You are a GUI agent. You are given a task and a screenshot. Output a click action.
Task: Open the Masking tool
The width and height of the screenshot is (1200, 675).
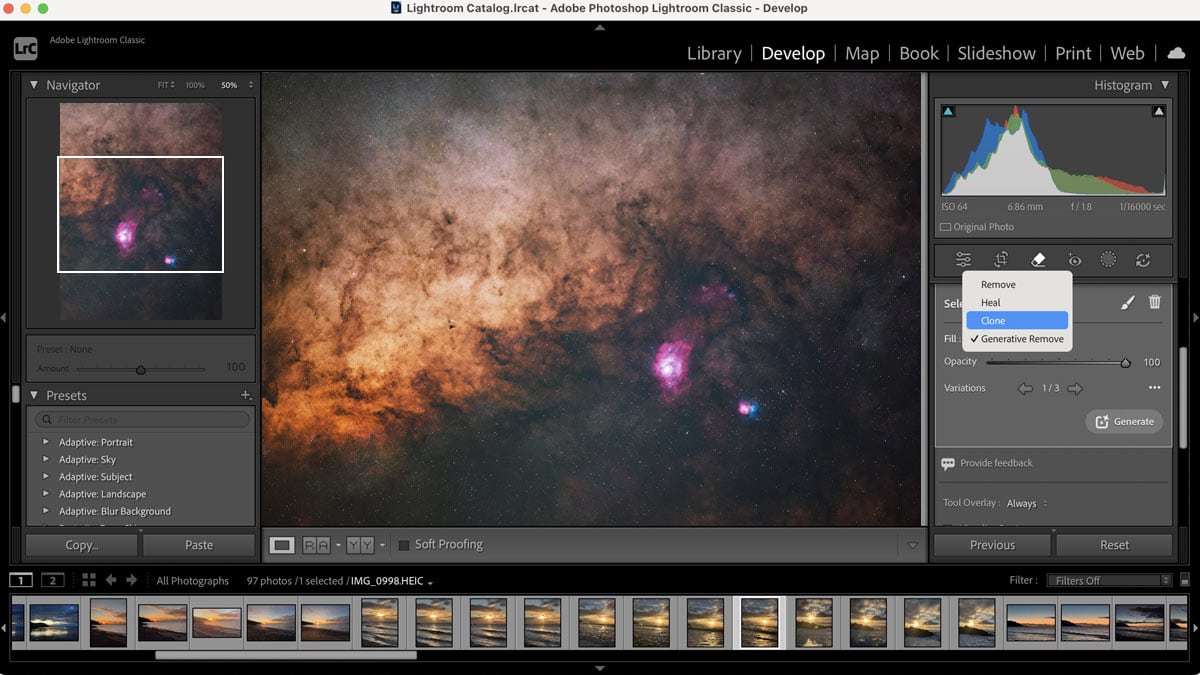click(x=1108, y=260)
